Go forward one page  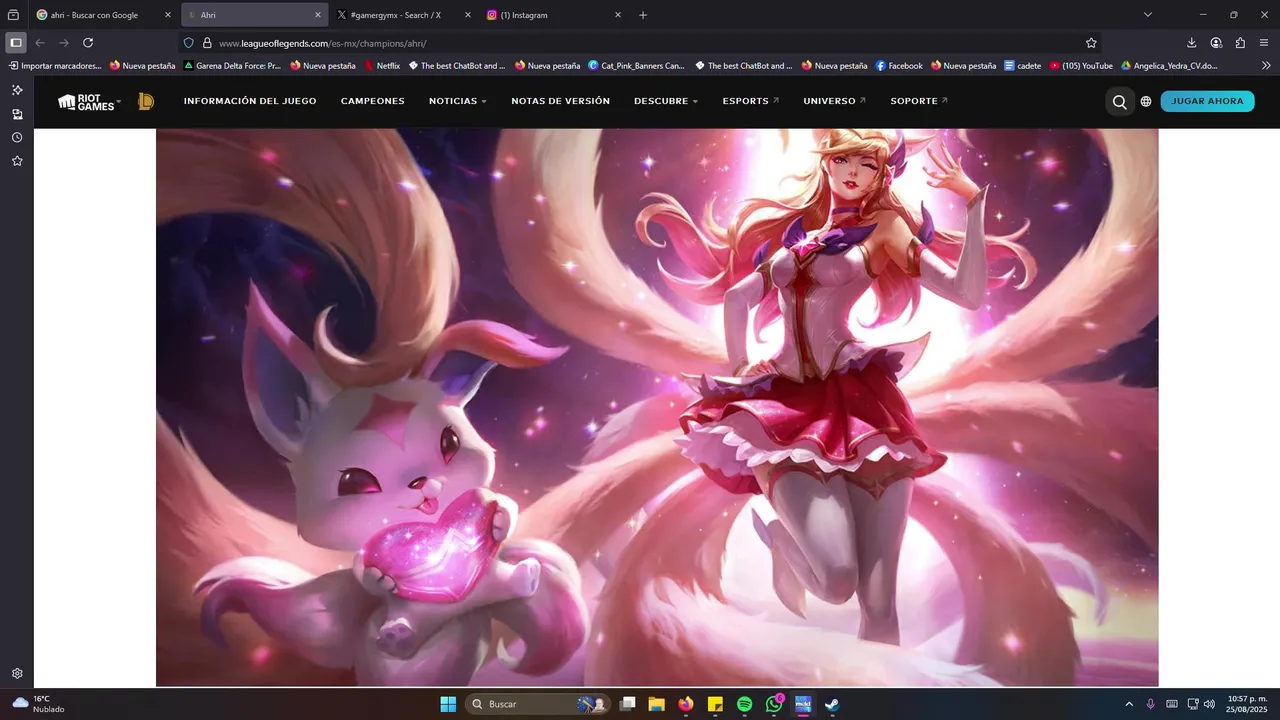pos(64,43)
